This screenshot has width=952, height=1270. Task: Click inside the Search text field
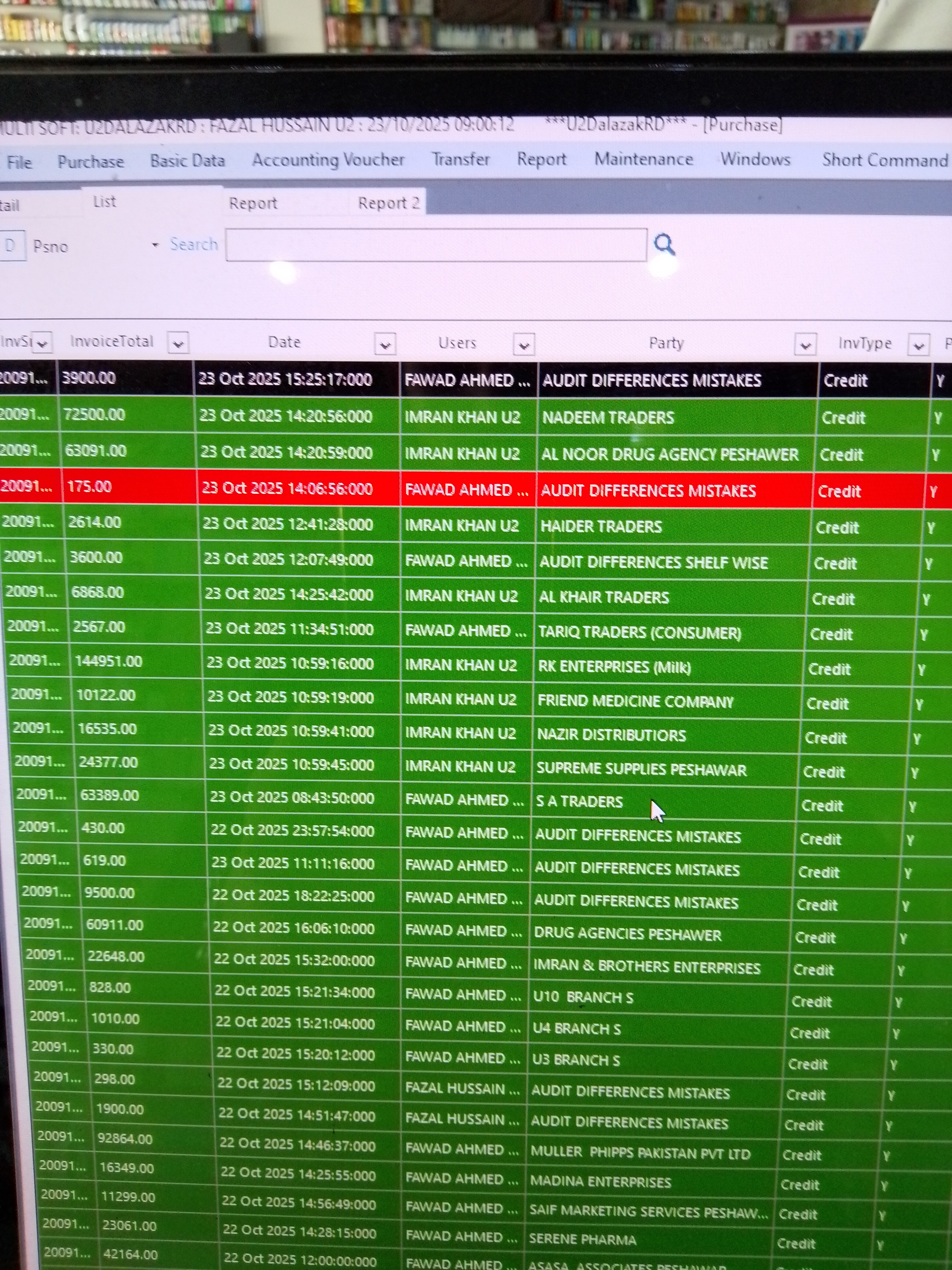pyautogui.click(x=436, y=245)
